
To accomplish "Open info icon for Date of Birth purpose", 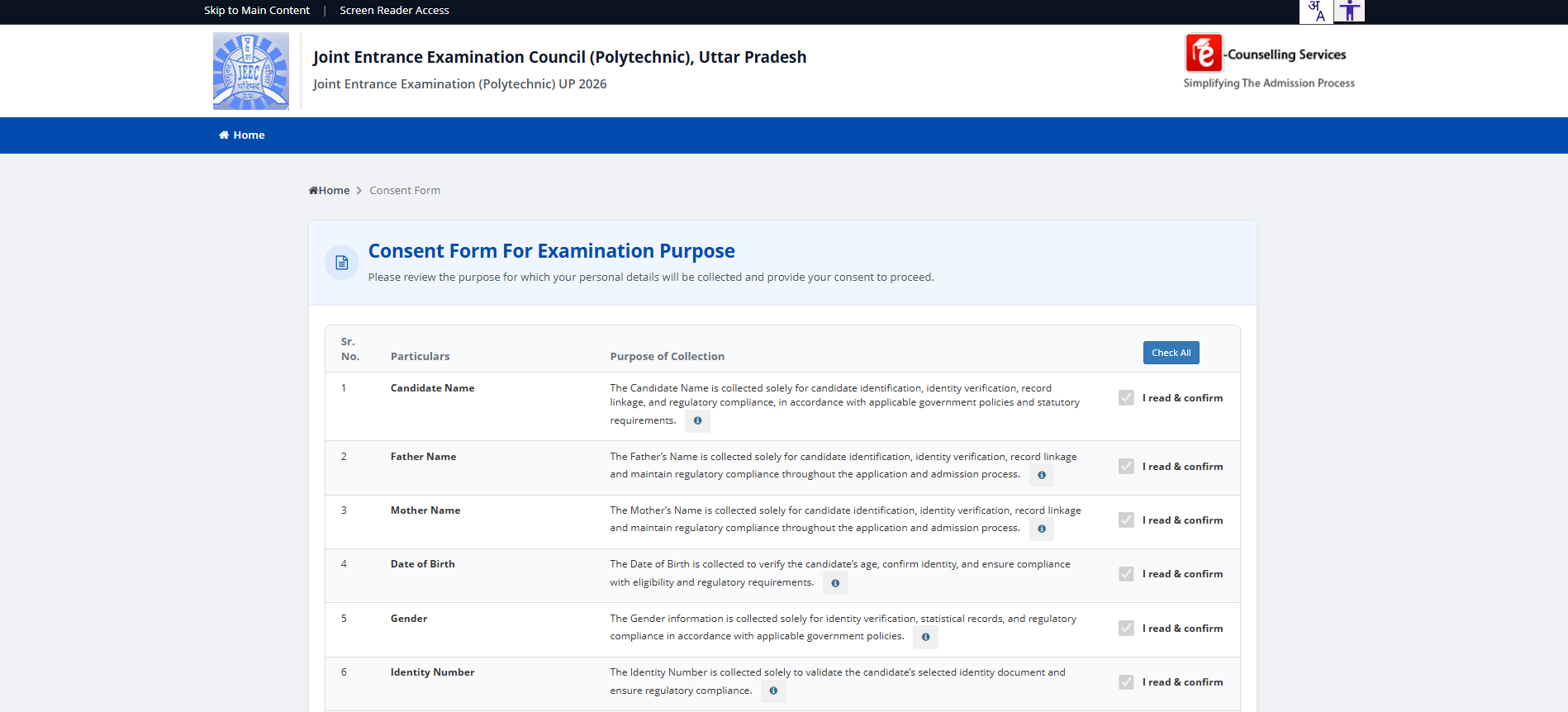I will pyautogui.click(x=835, y=583).
